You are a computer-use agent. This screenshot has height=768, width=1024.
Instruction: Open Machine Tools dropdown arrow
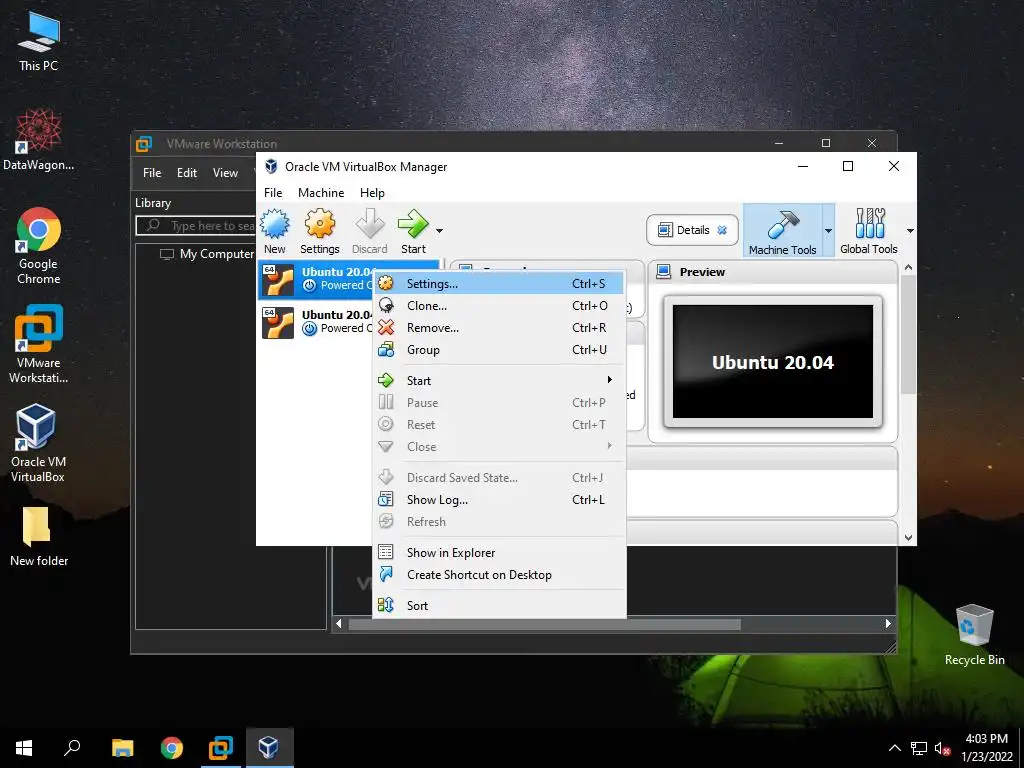[x=828, y=231]
